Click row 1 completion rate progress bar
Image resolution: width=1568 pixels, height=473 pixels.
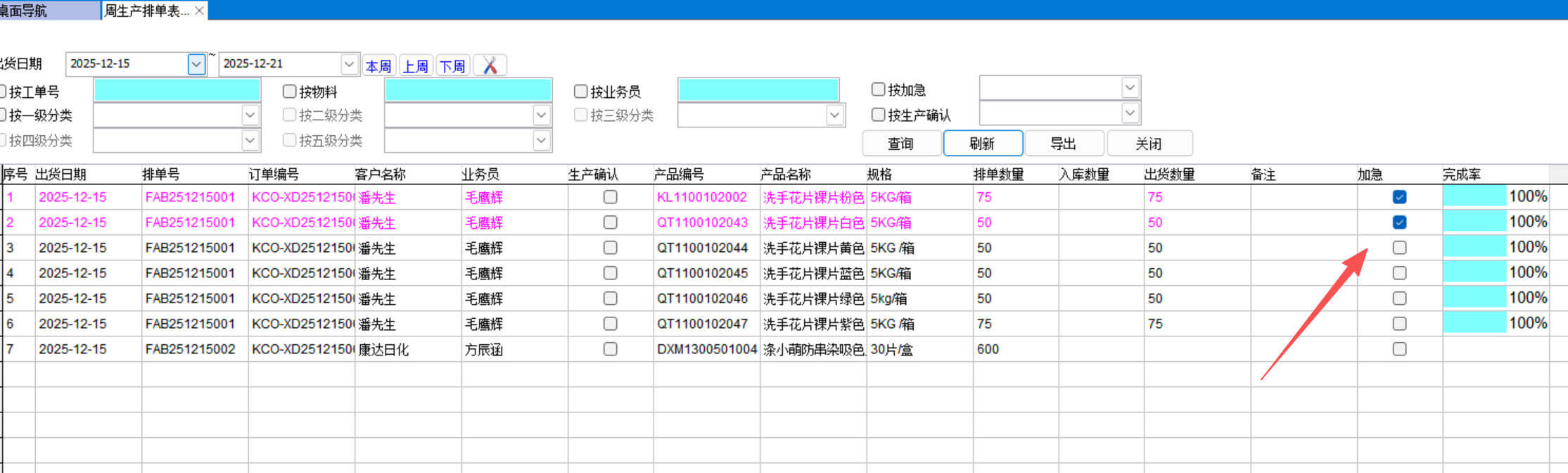[x=1474, y=197]
